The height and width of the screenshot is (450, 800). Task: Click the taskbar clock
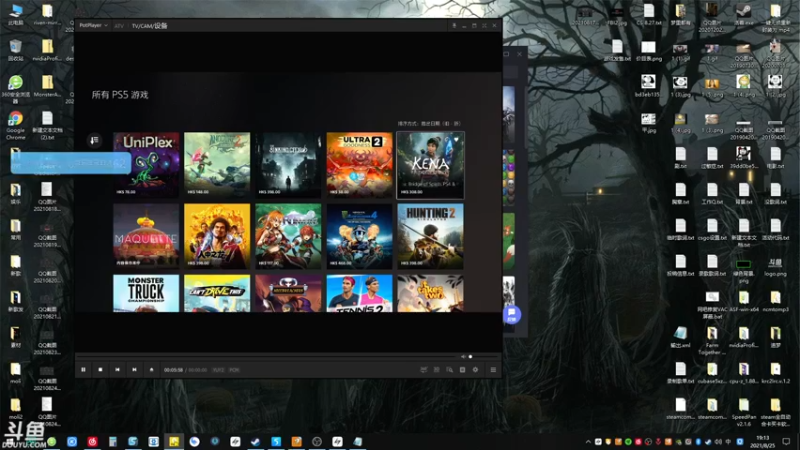click(762, 442)
